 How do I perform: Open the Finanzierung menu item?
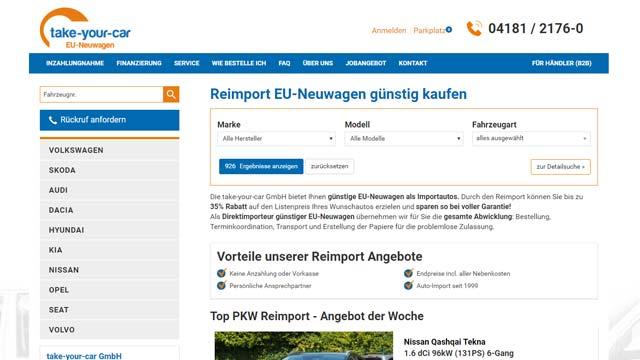tap(139, 63)
